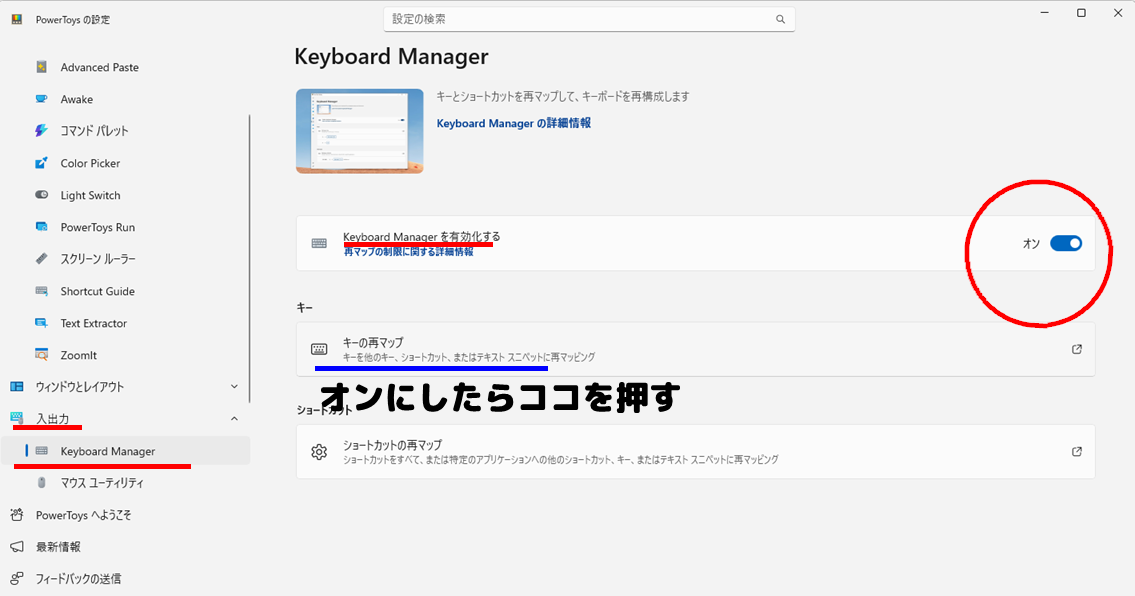Select the Shortcut Guide sidebar icon
The width and height of the screenshot is (1135, 596).
(x=42, y=291)
